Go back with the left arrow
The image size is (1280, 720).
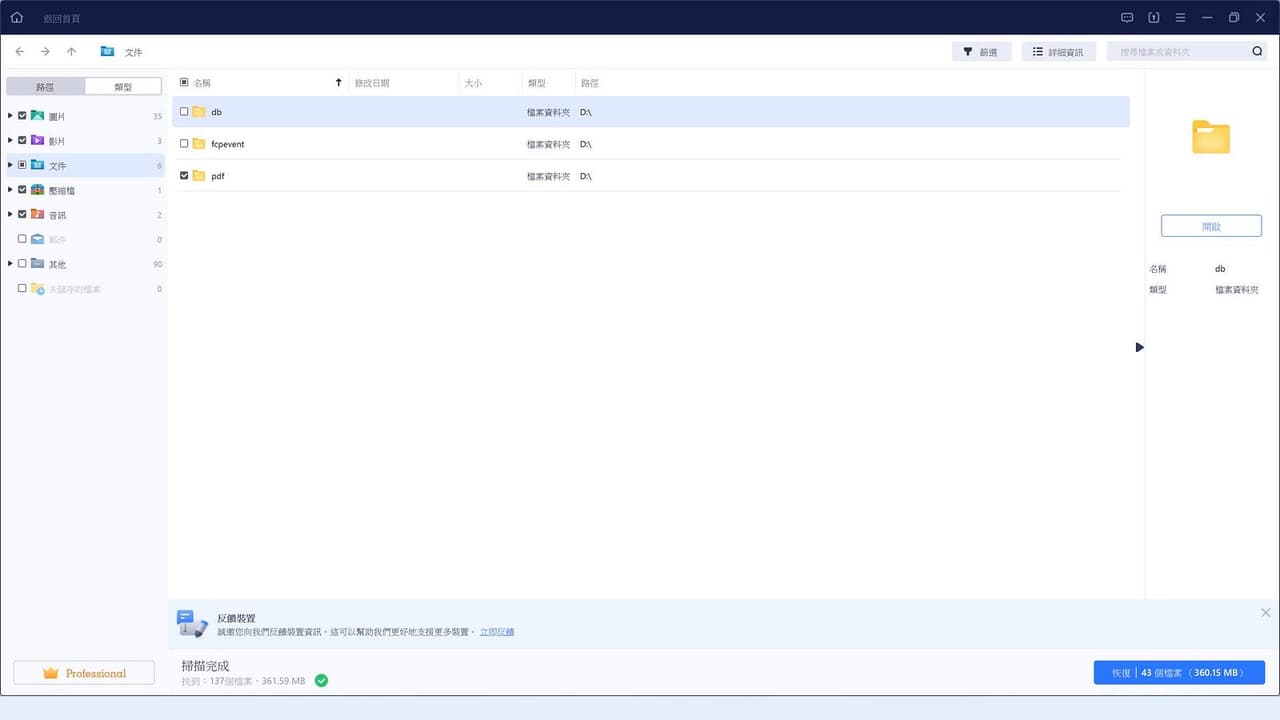pyautogui.click(x=19, y=51)
